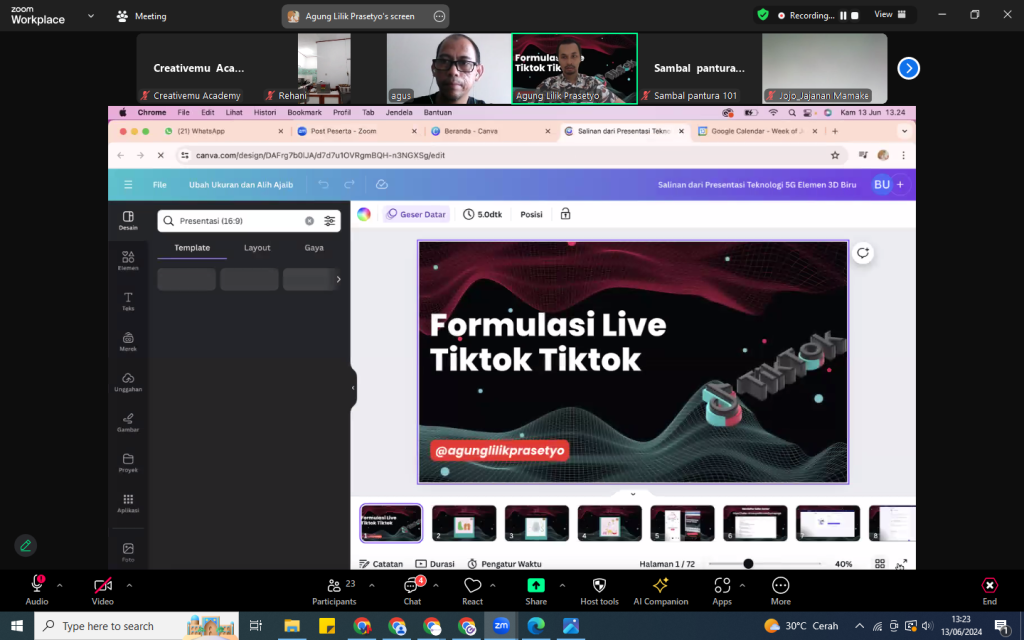1024x640 pixels.
Task: Open Zoom Apps button
Action: coord(722,591)
